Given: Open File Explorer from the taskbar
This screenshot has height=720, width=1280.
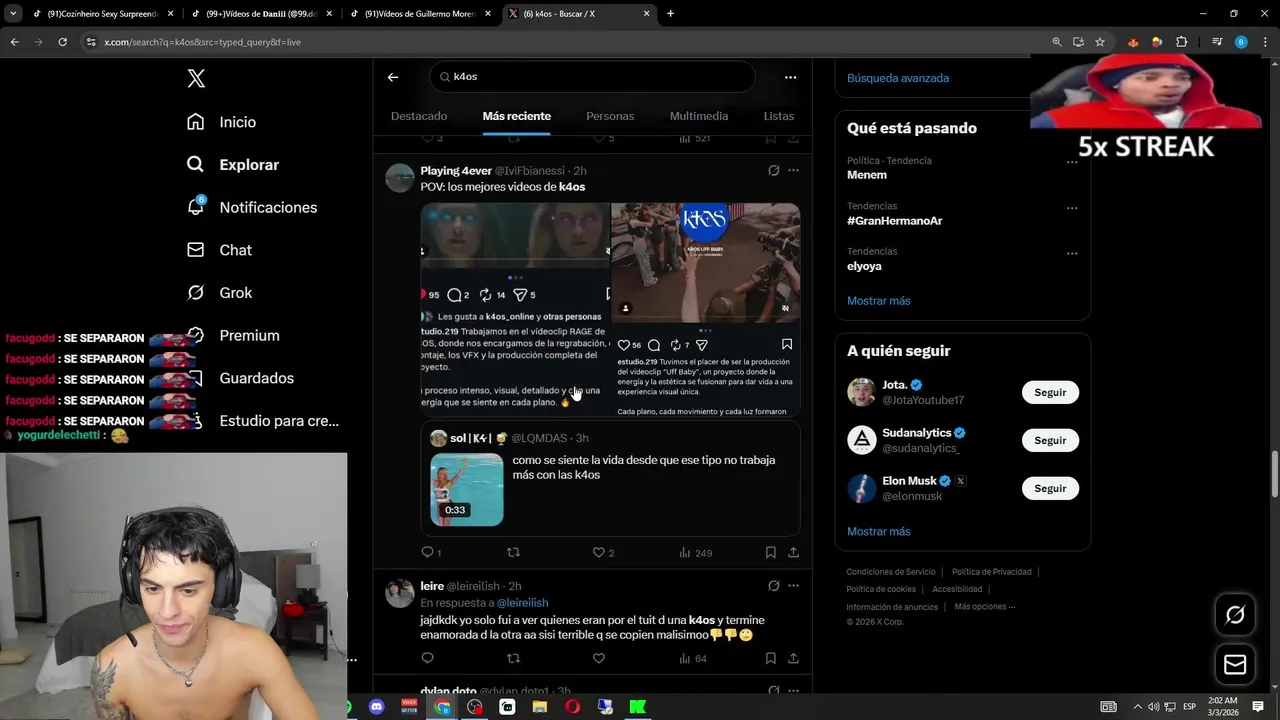Looking at the screenshot, I should [540, 707].
